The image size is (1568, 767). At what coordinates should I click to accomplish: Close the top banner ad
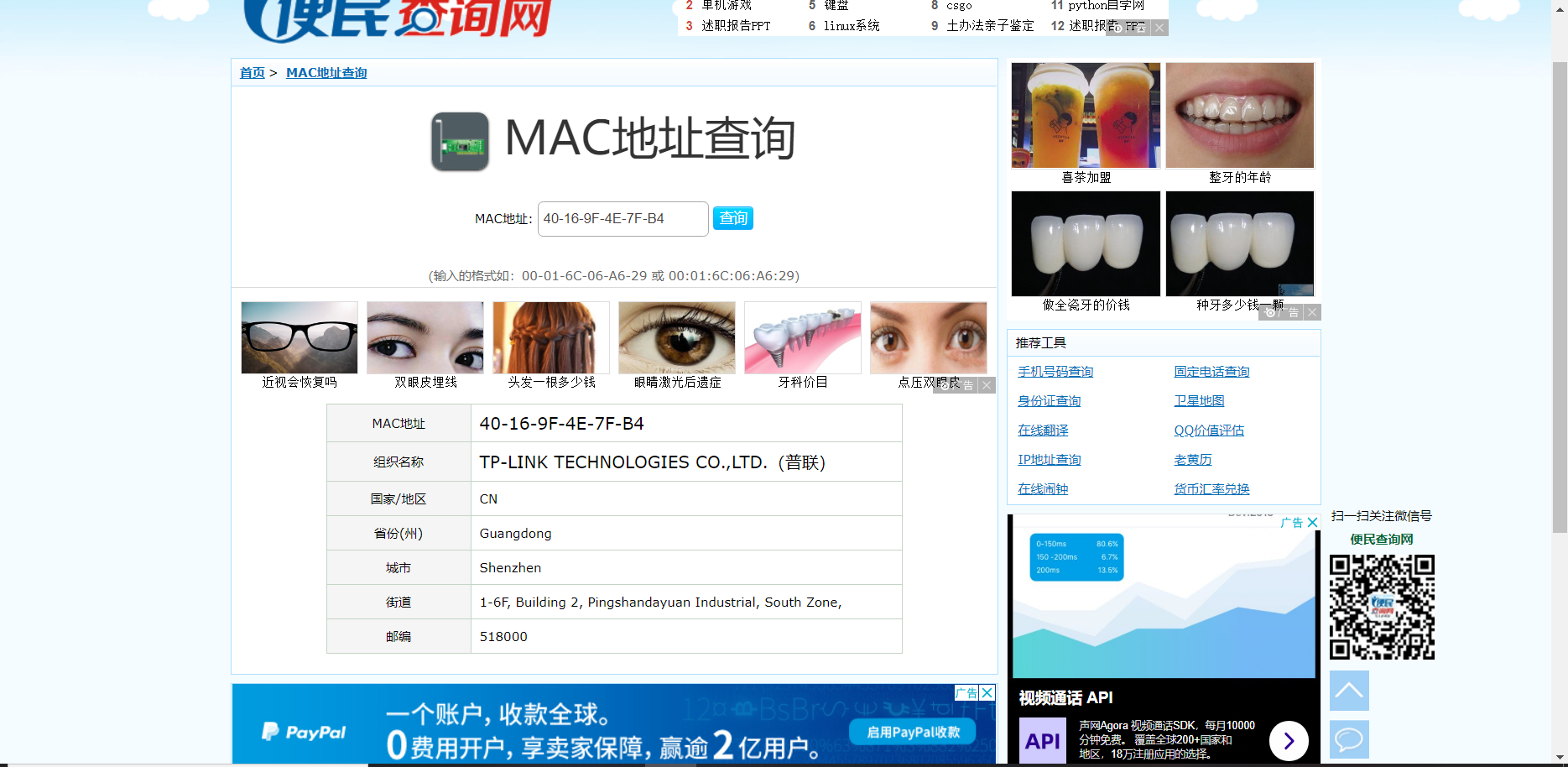1159,28
